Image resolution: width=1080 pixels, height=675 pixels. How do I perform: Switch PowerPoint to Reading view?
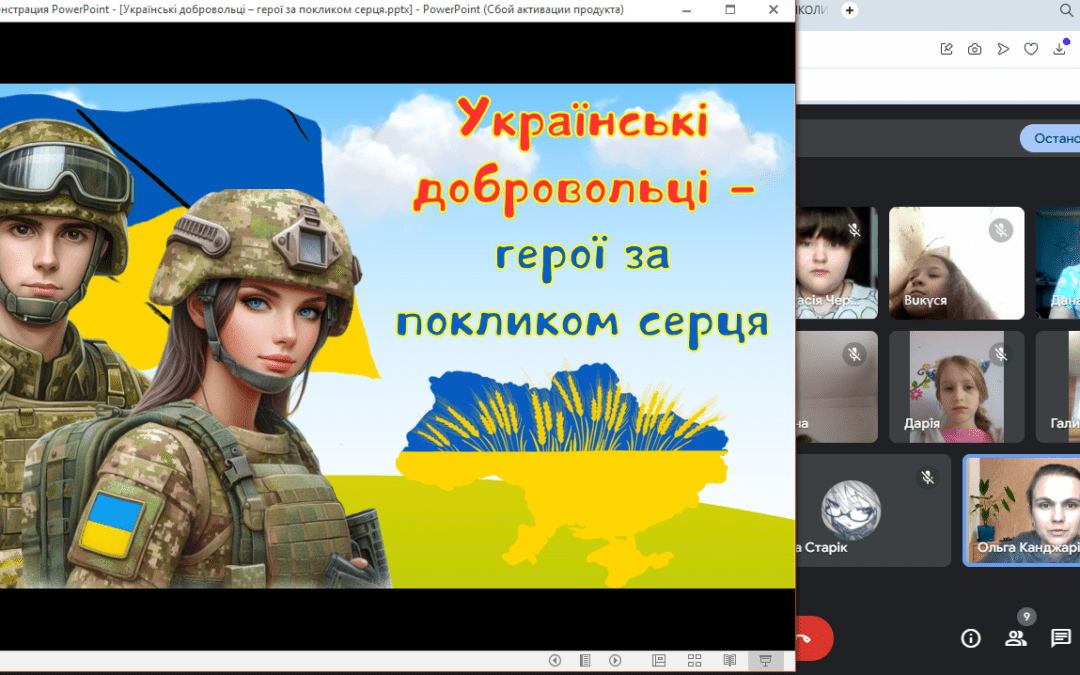730,661
